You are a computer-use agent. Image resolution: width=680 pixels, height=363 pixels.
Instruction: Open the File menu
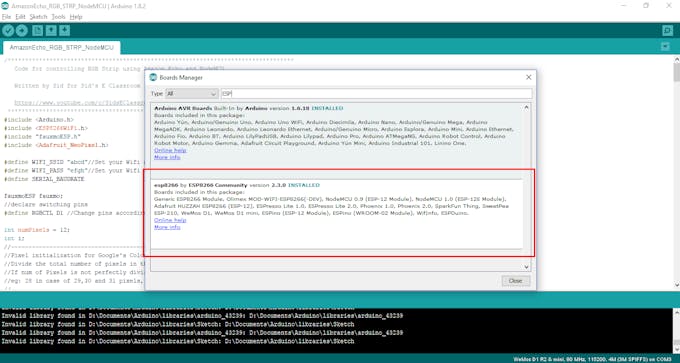6,17
